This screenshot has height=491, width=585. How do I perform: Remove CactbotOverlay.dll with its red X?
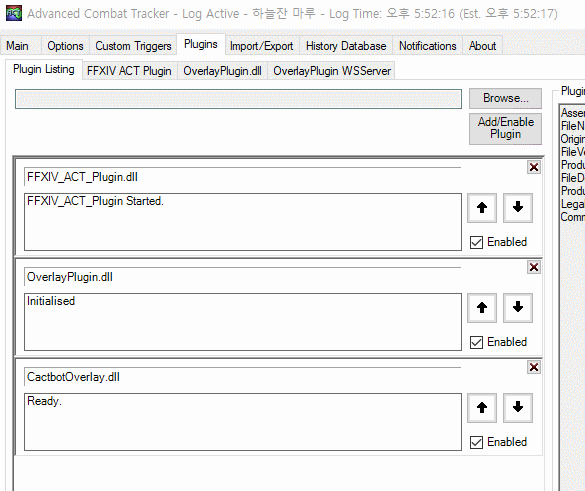(x=534, y=367)
